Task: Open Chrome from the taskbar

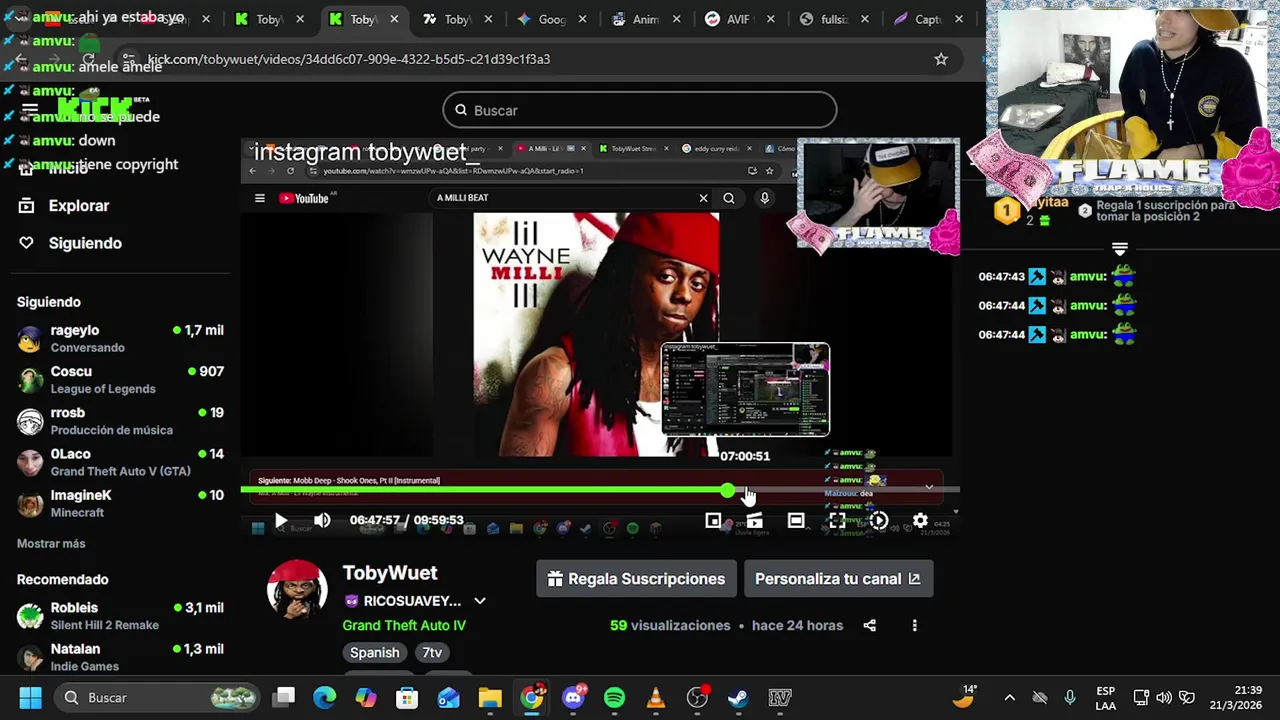Action: click(x=532, y=697)
